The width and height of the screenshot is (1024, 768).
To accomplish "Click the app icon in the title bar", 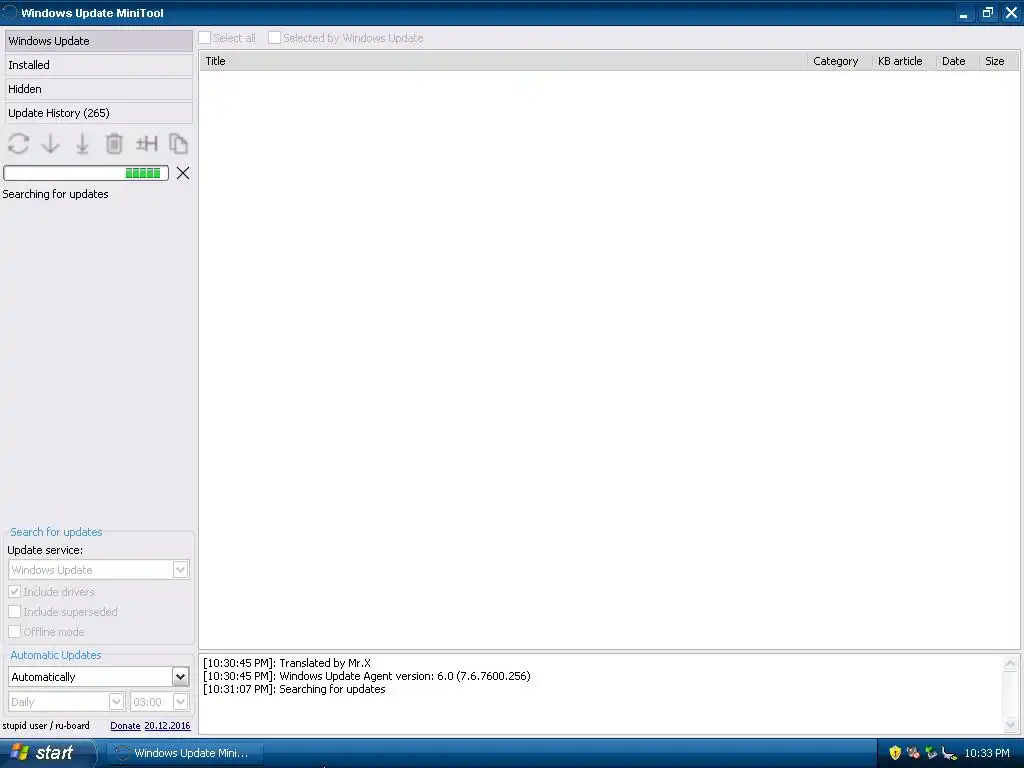I will (10, 12).
